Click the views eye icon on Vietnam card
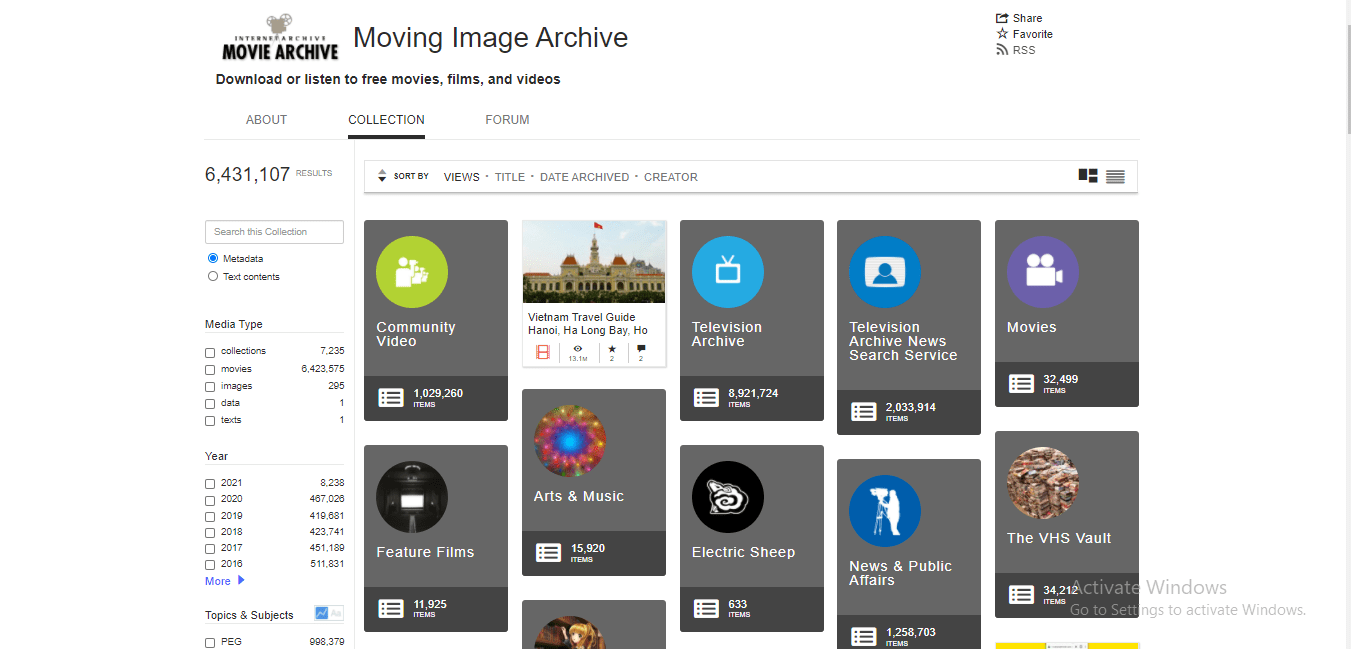The image size is (1351, 649). tap(578, 348)
